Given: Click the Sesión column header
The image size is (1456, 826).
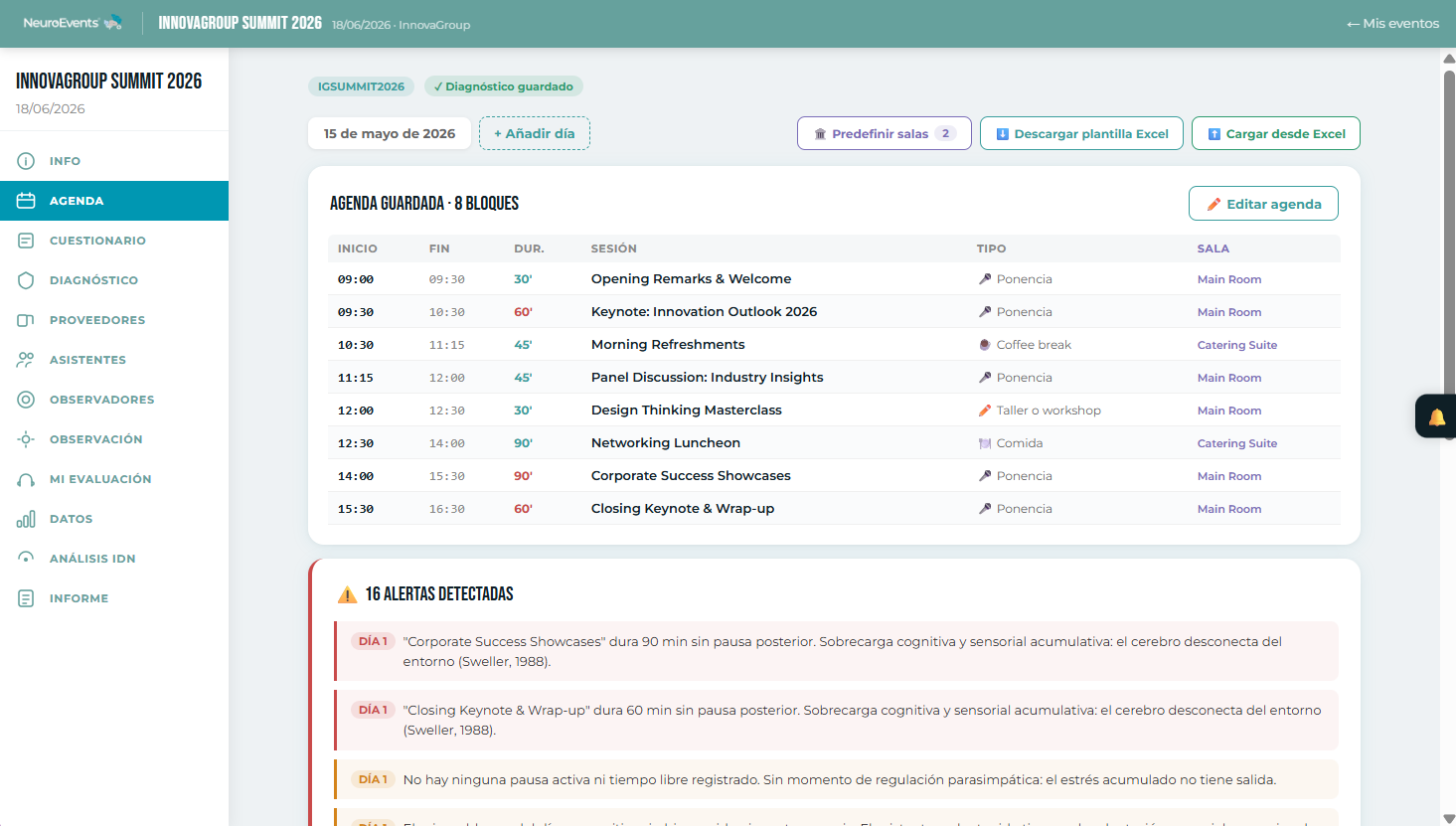Looking at the screenshot, I should point(614,248).
